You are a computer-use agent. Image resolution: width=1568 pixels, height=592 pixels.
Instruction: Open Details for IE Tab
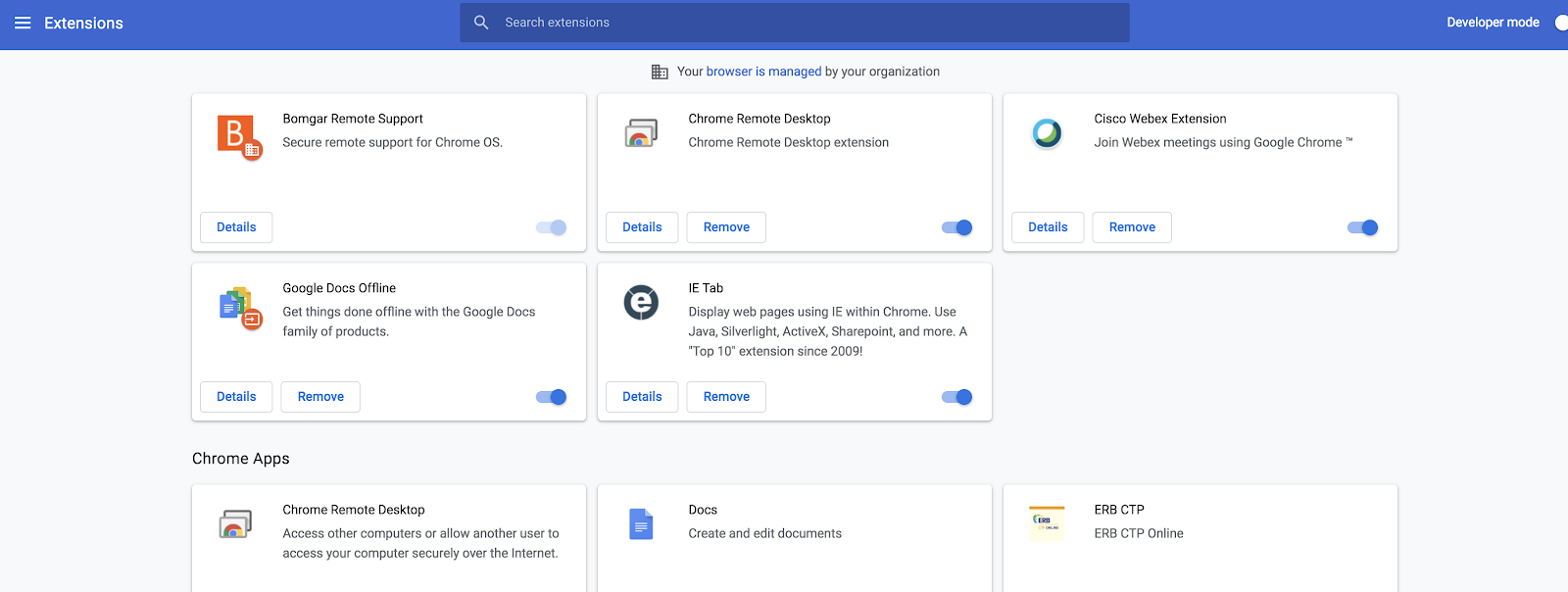coord(642,397)
